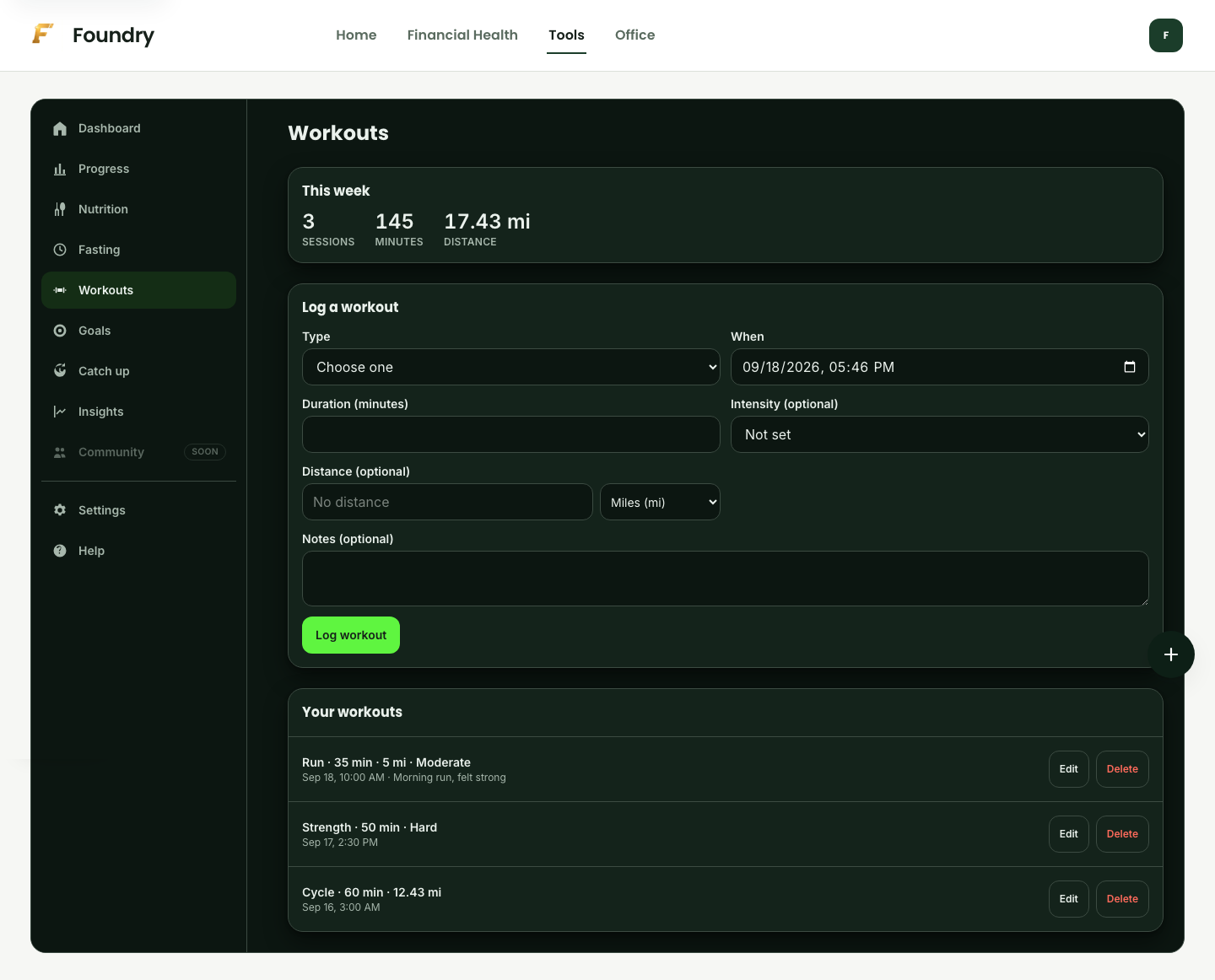Open the Intensity dropdown set to Not set
Image resolution: width=1215 pixels, height=980 pixels.
(x=940, y=434)
